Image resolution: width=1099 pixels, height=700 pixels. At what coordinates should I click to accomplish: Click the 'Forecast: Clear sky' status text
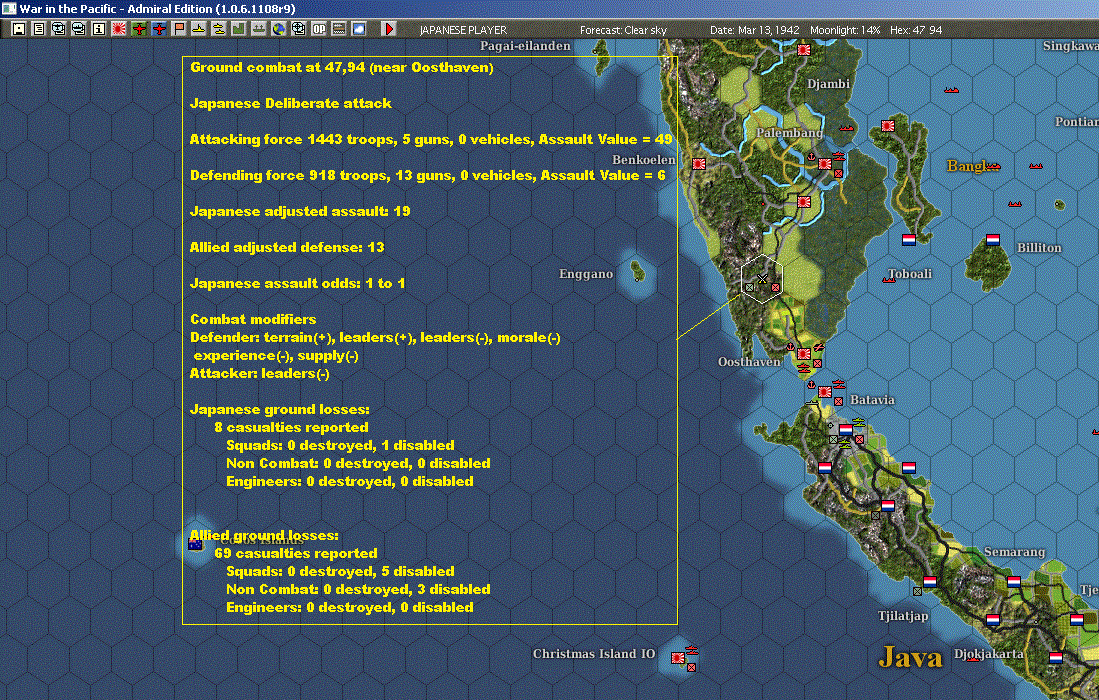tap(623, 30)
